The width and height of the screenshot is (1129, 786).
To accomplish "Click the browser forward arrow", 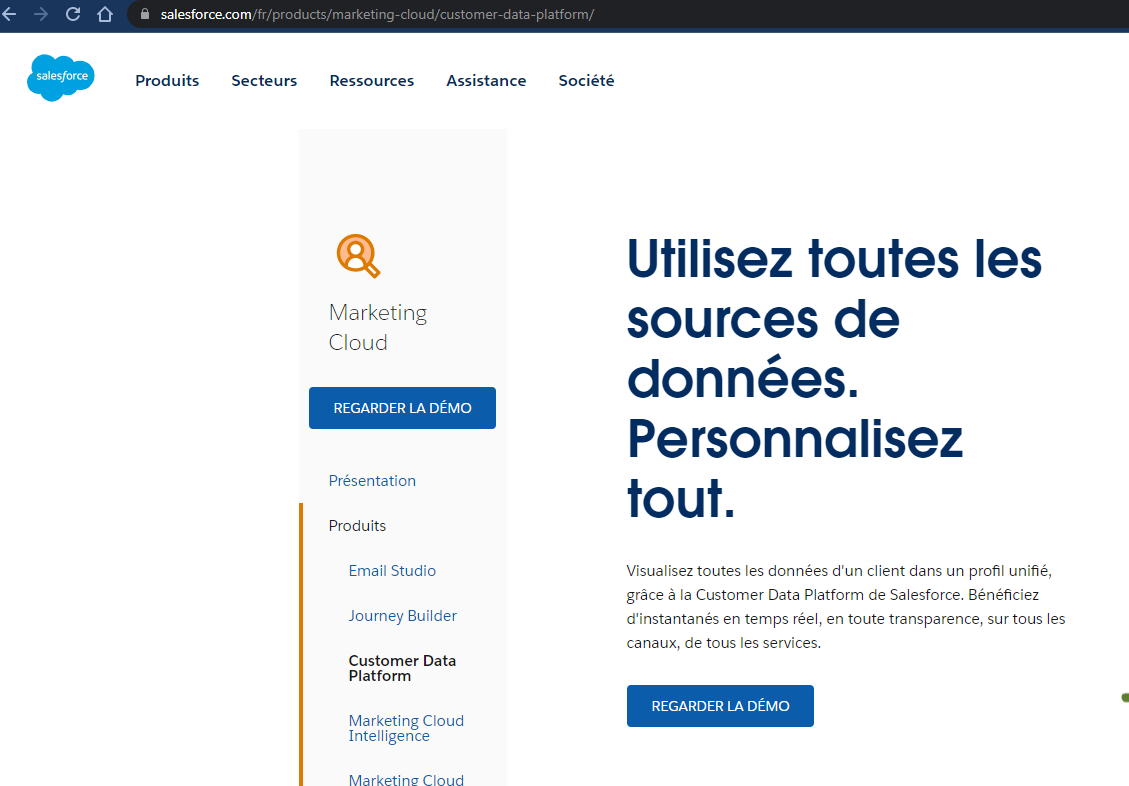I will pos(41,14).
